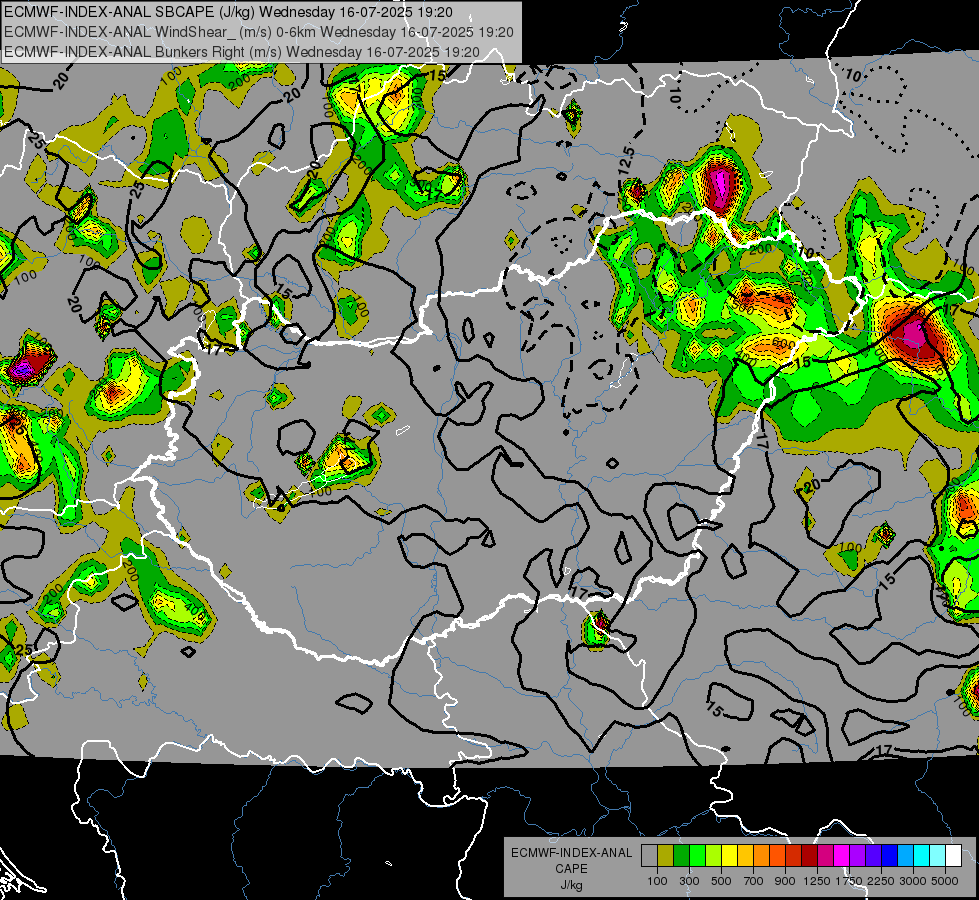Select the bright cyan legend swatch
The height and width of the screenshot is (900, 979).
coord(922,855)
